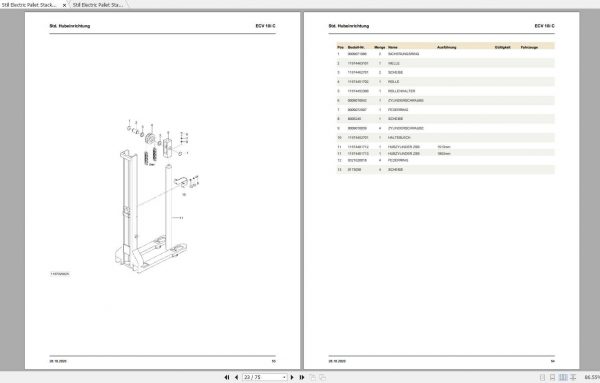Click the 'Menge' column header
Viewport: 600px width, 383px height.
pos(380,47)
